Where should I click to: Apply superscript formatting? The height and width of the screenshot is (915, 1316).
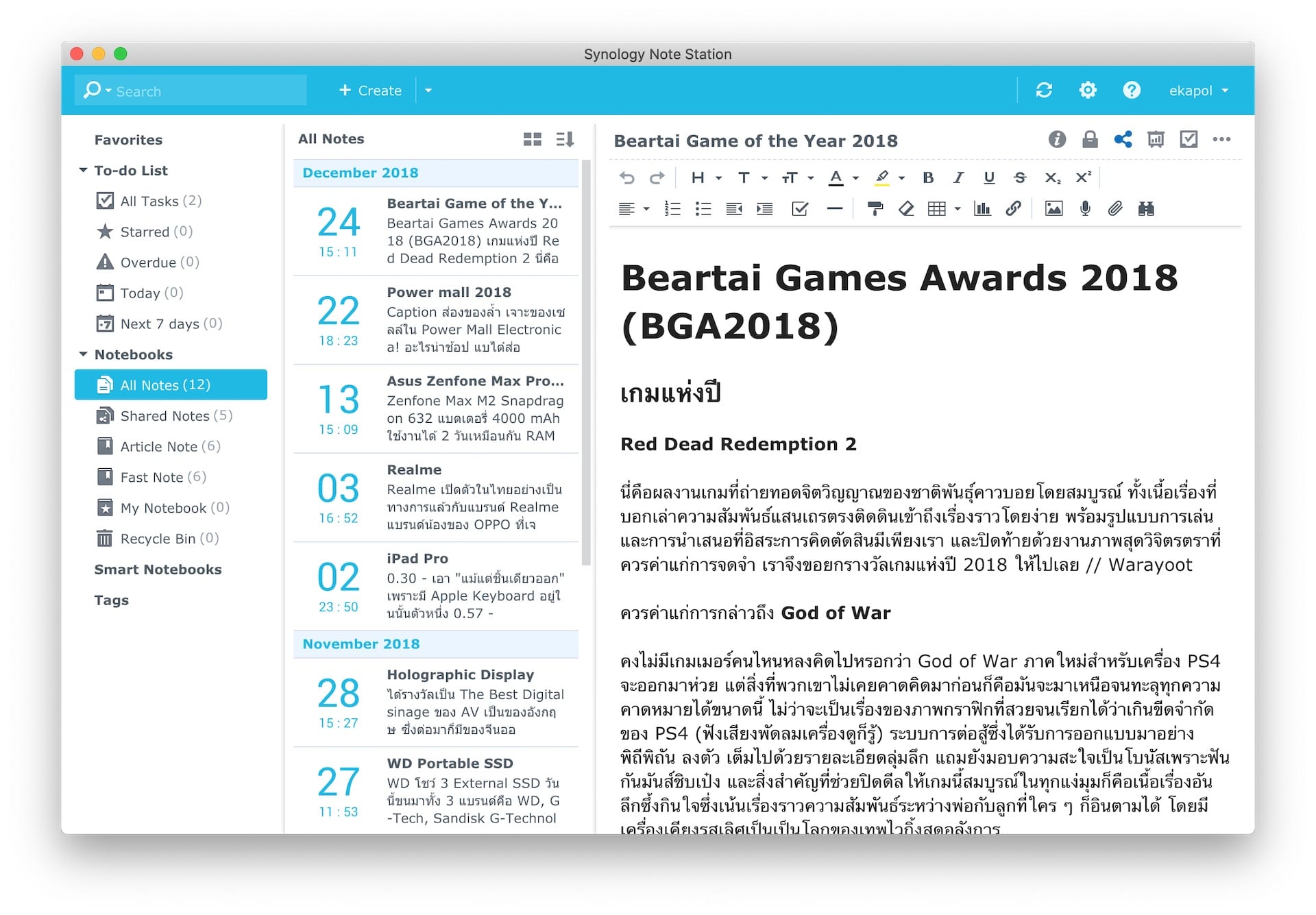click(x=1083, y=178)
